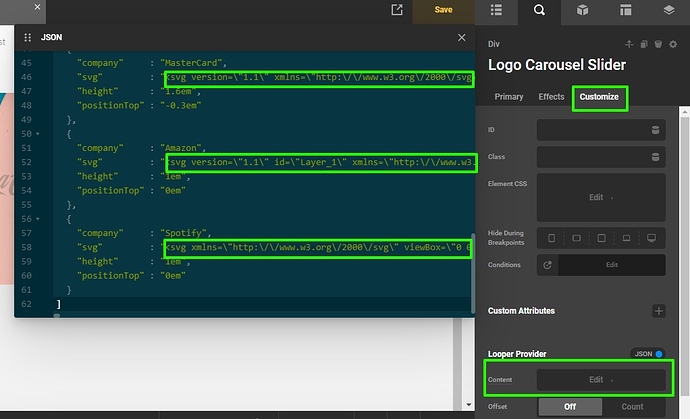Viewport: 690px width, 419px height.
Task: Switch to the Primary tab
Action: pos(509,97)
